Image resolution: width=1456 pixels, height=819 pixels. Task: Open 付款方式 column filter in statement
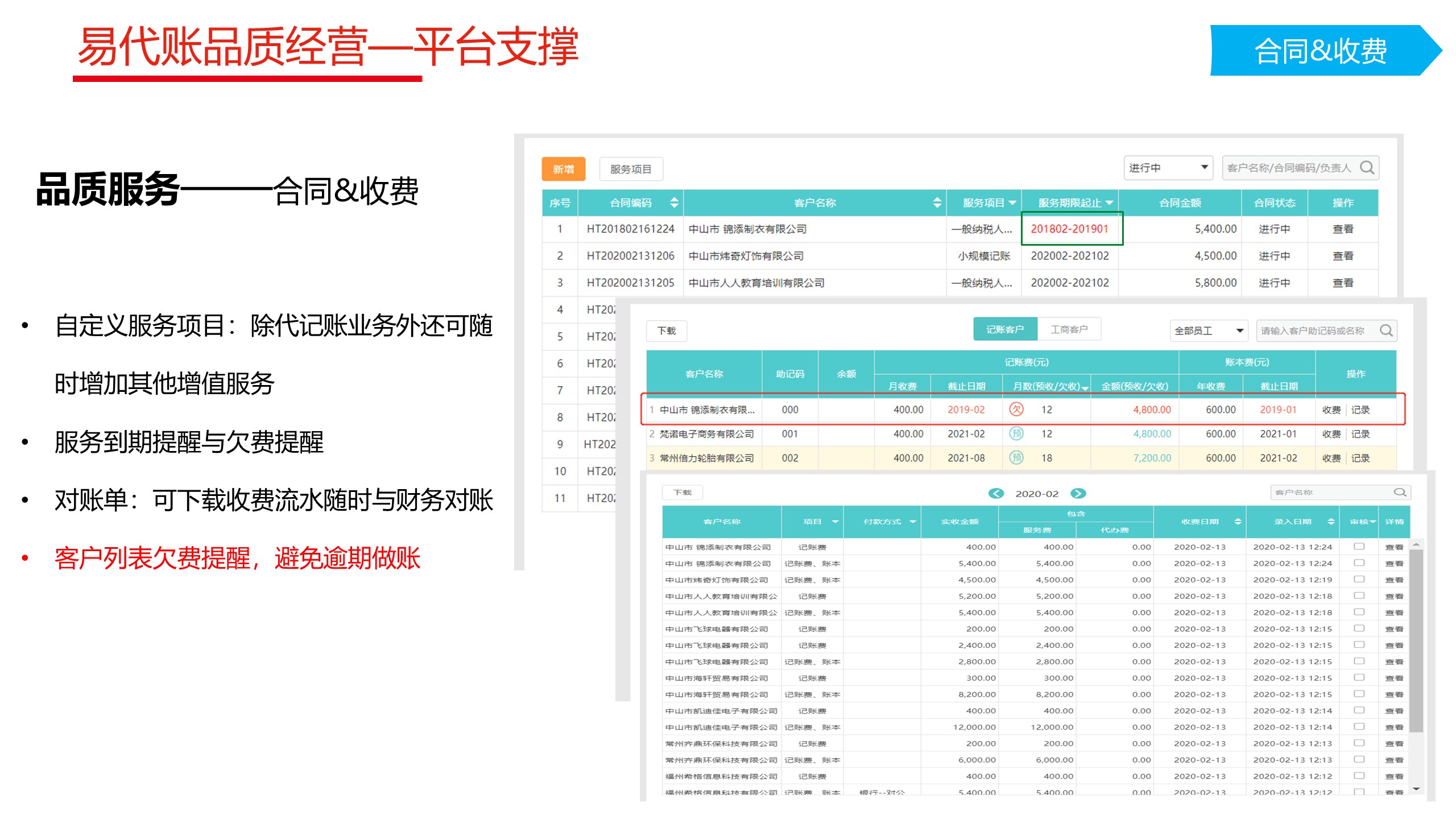(913, 522)
